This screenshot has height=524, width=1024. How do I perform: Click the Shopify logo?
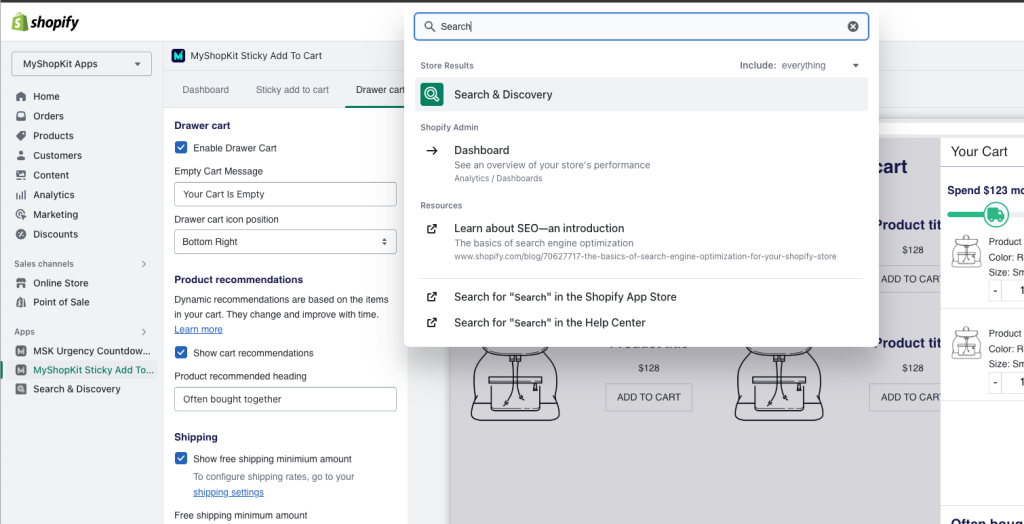point(45,22)
